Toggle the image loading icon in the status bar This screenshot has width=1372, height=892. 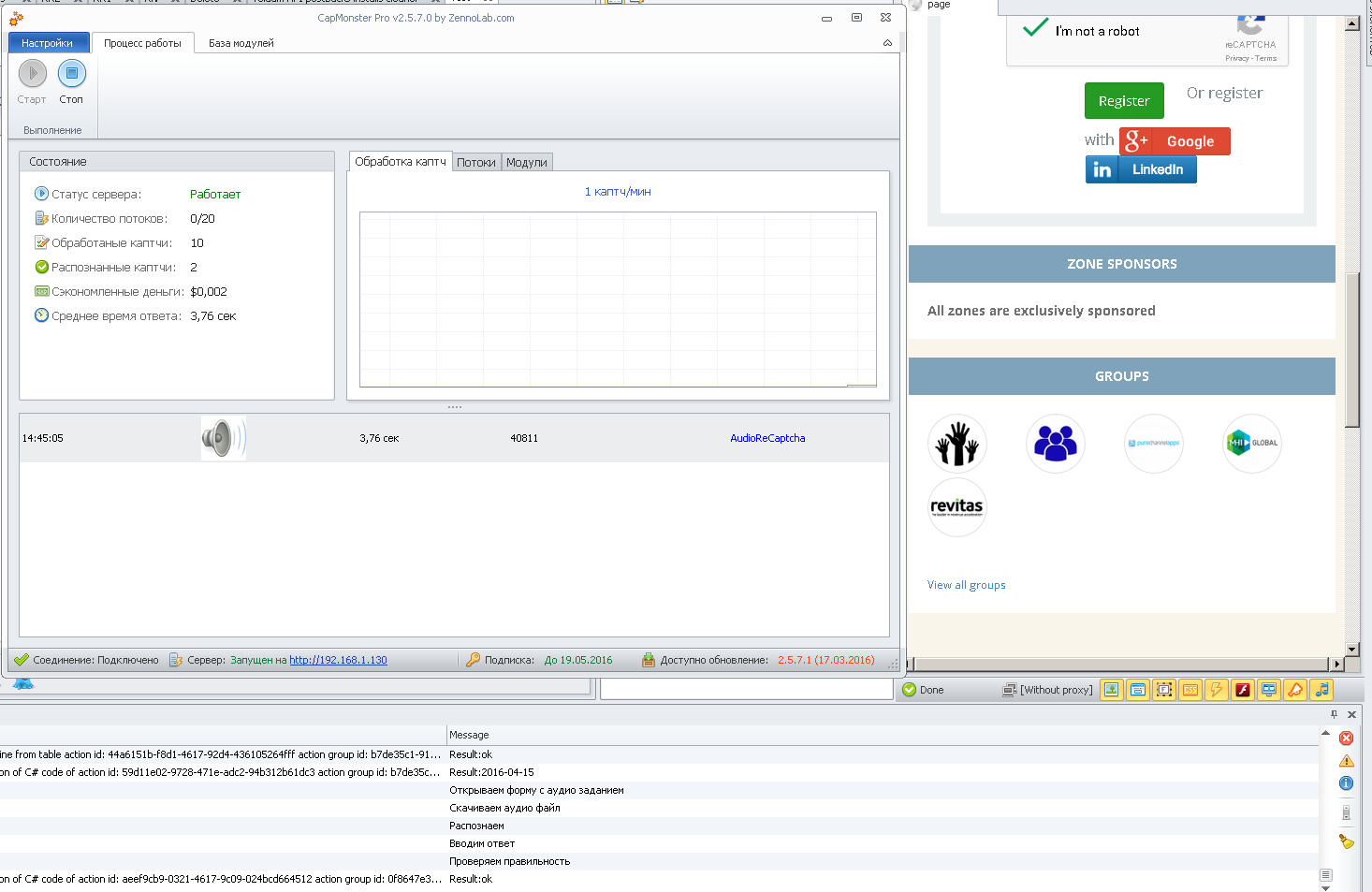1111,690
